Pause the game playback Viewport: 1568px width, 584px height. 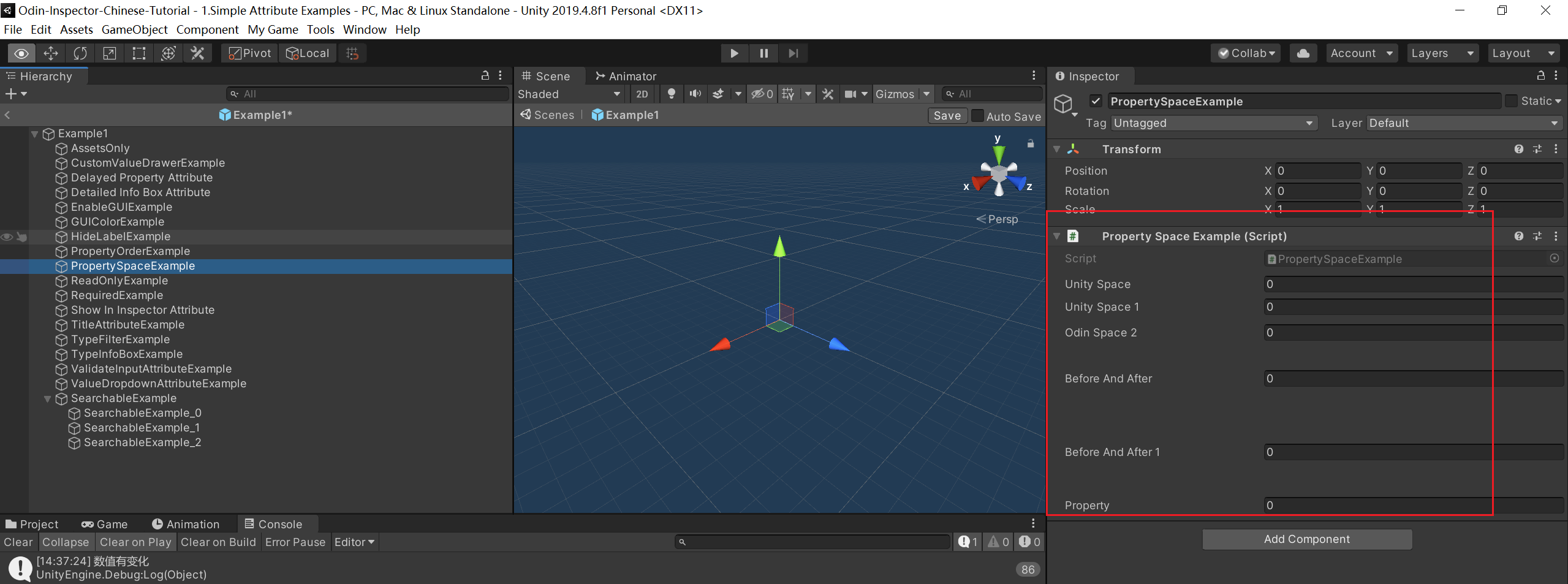(763, 53)
